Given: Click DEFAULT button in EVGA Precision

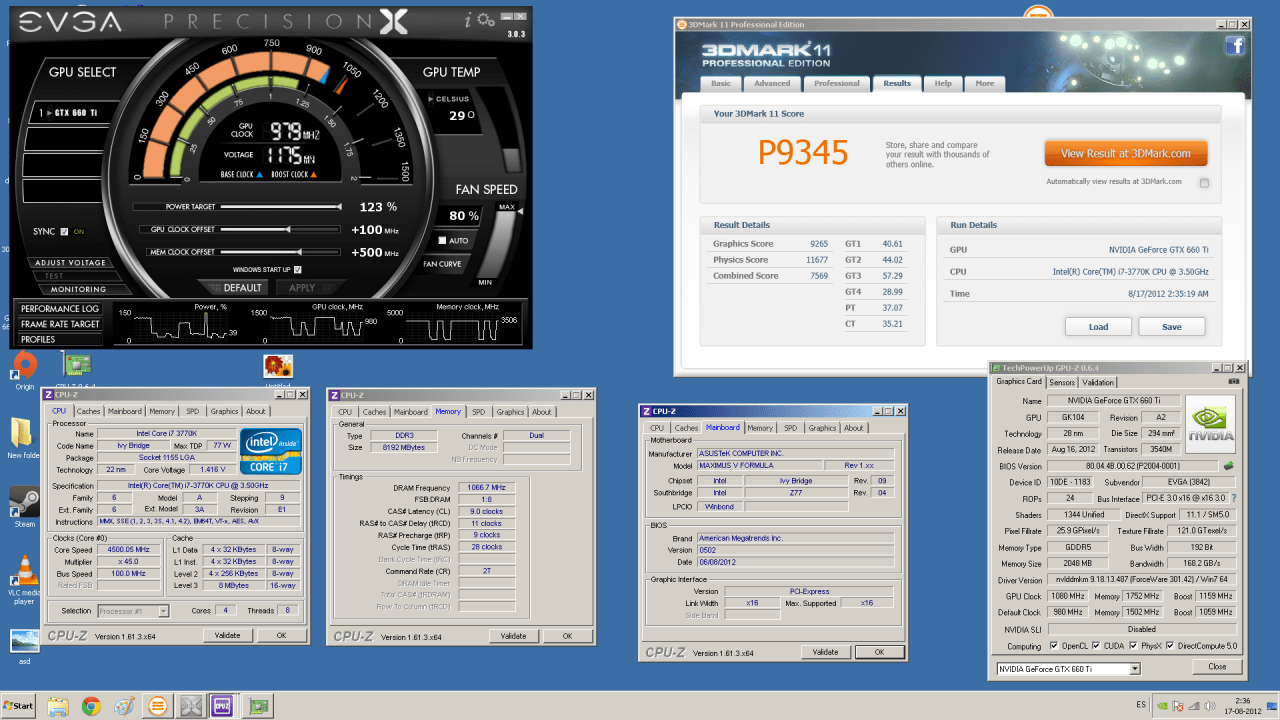Looking at the screenshot, I should click(242, 288).
